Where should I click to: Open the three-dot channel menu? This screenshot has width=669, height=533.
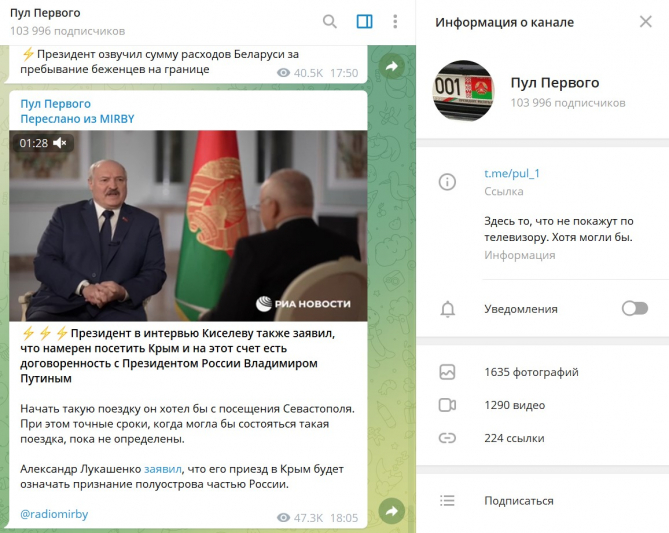[x=395, y=21]
